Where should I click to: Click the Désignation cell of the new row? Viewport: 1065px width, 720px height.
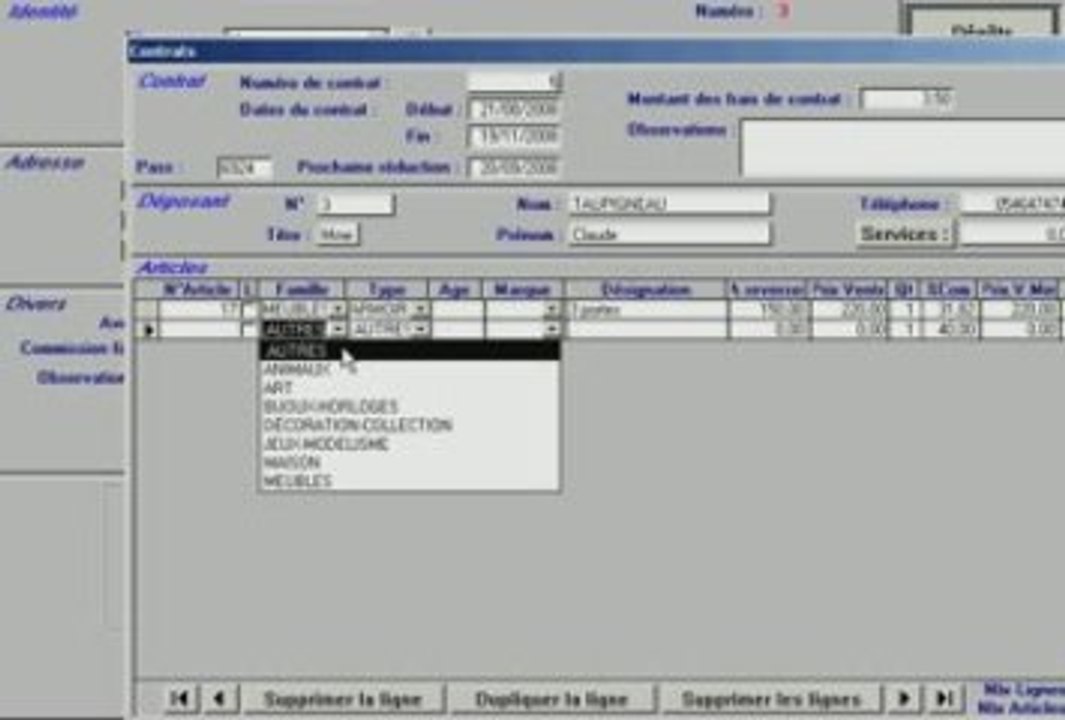pos(647,329)
